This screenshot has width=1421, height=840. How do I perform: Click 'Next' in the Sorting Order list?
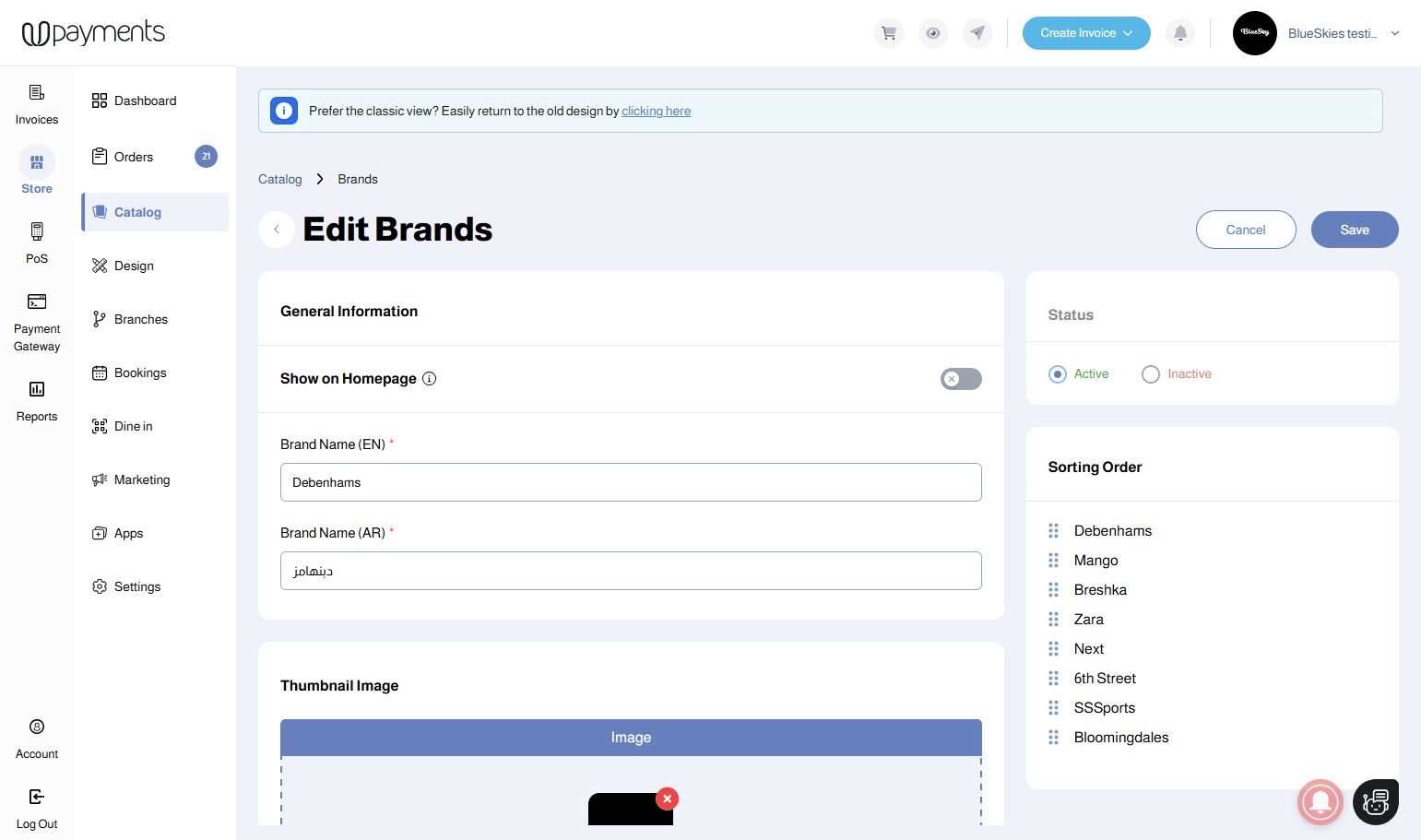tap(1089, 649)
